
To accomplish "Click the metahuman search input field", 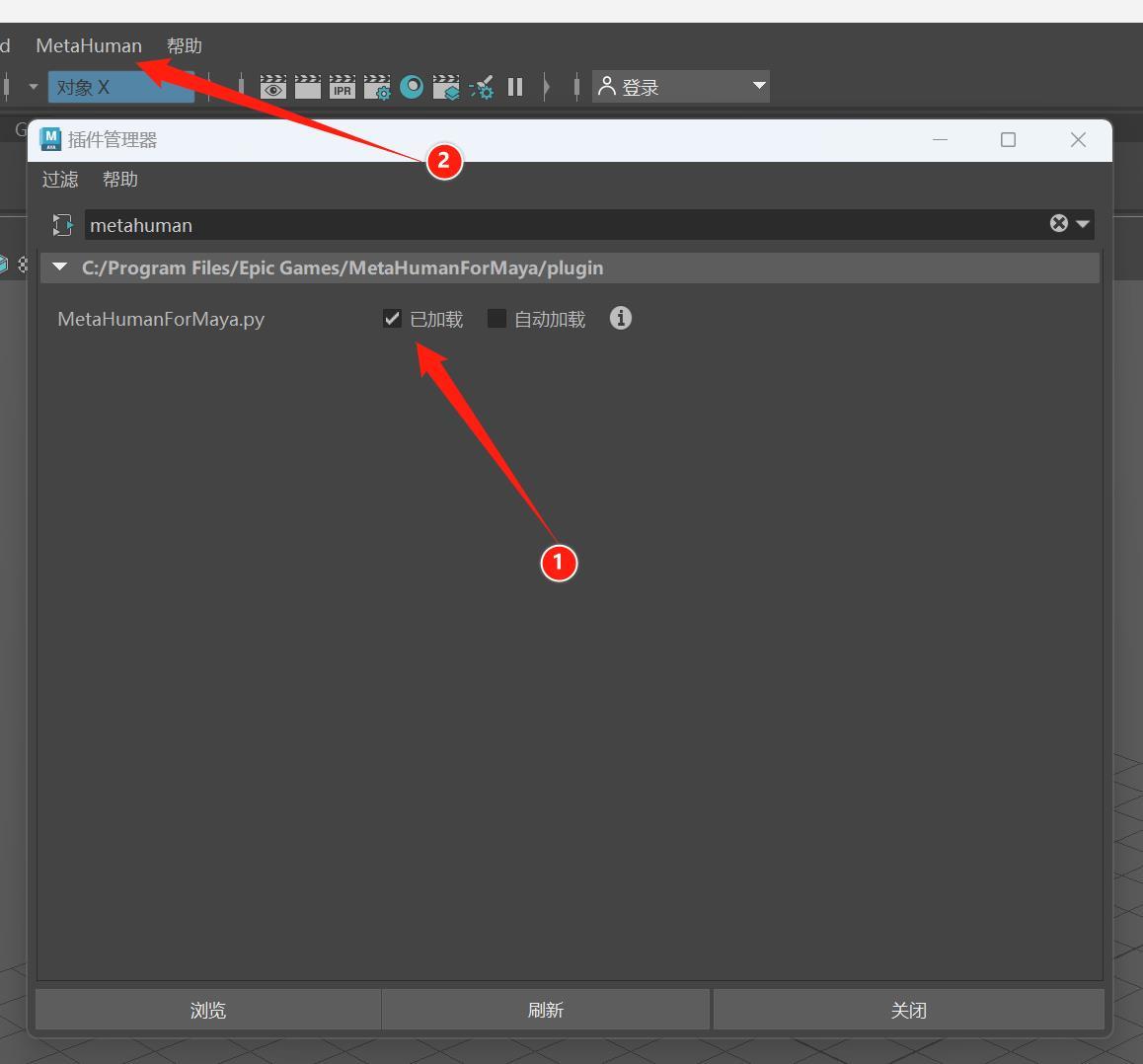I will click(x=563, y=225).
